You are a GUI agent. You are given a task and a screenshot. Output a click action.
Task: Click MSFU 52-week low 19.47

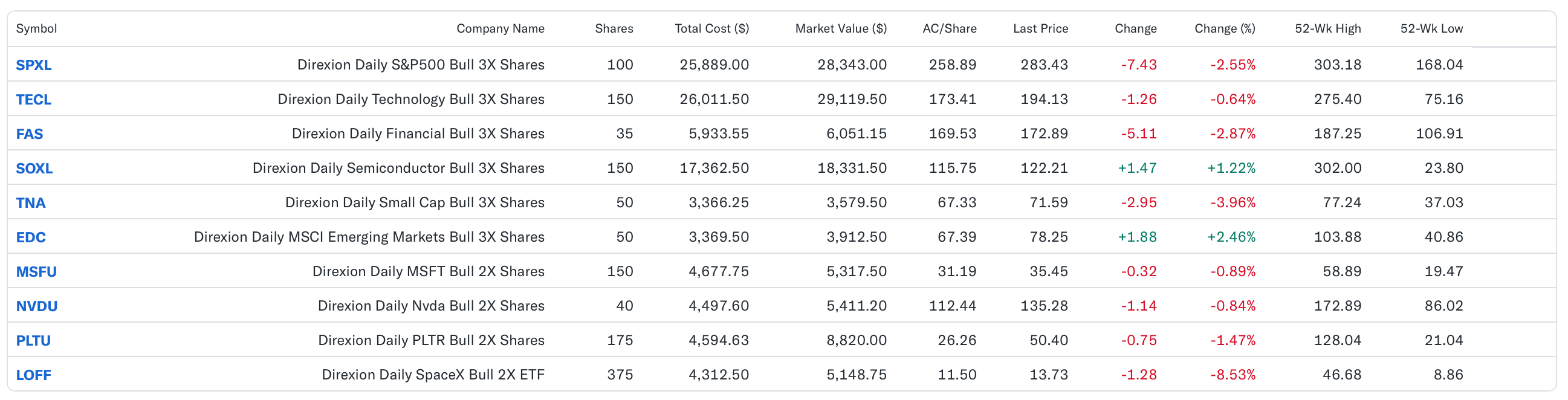click(1443, 271)
